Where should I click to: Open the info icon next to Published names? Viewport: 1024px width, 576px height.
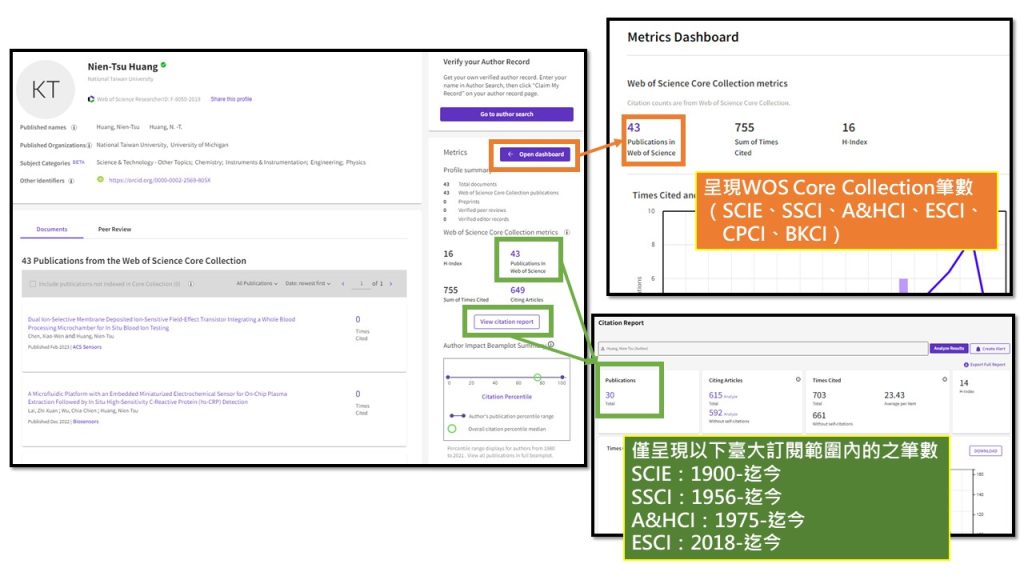click(x=74, y=127)
